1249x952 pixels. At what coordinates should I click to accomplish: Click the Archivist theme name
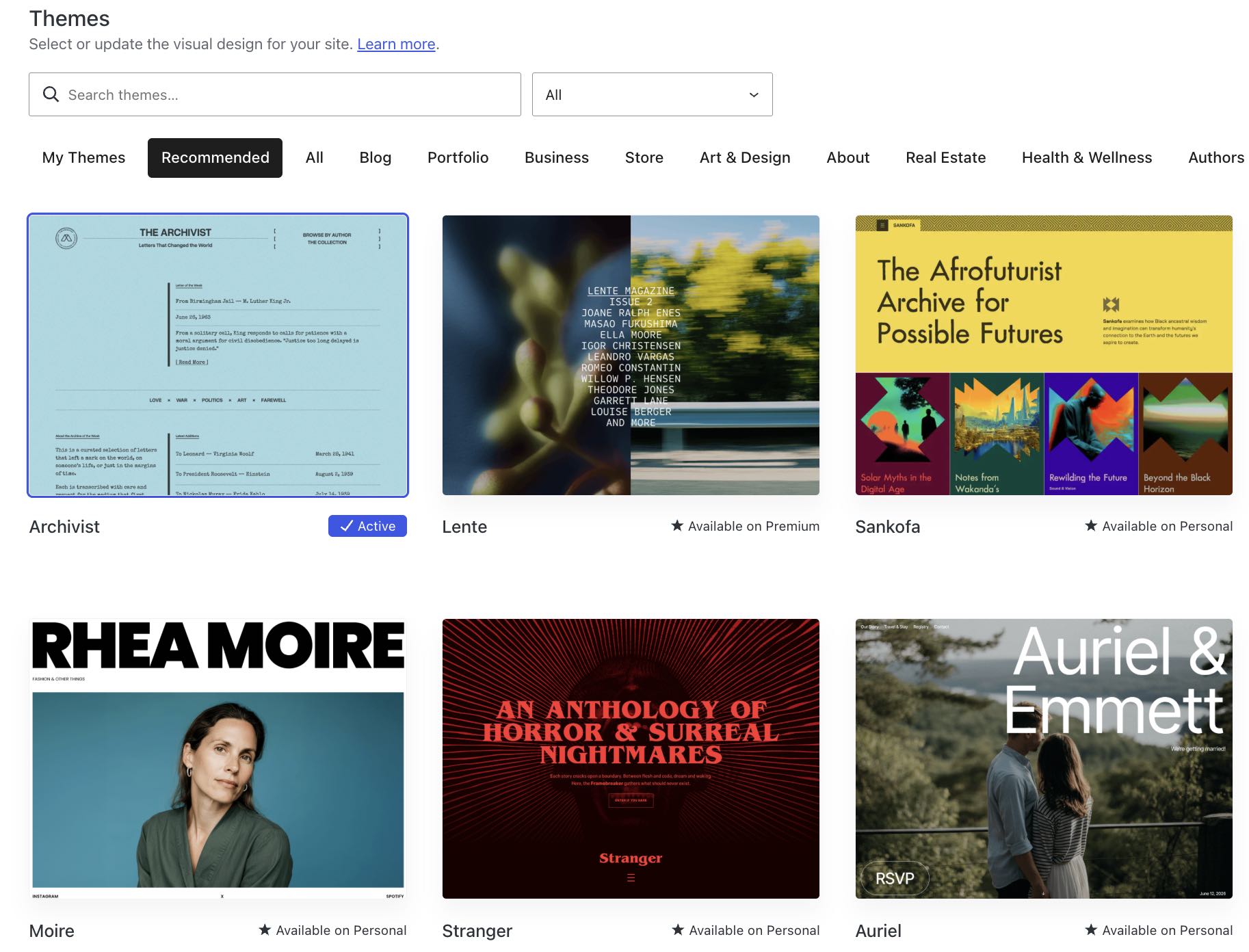(64, 527)
